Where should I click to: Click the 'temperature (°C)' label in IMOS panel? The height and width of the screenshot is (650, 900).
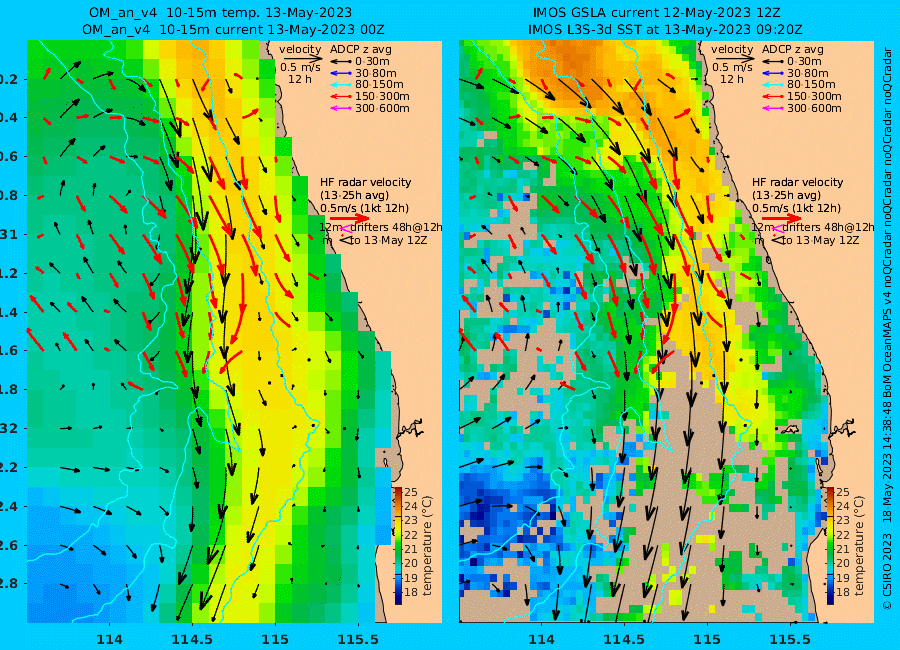tap(859, 545)
